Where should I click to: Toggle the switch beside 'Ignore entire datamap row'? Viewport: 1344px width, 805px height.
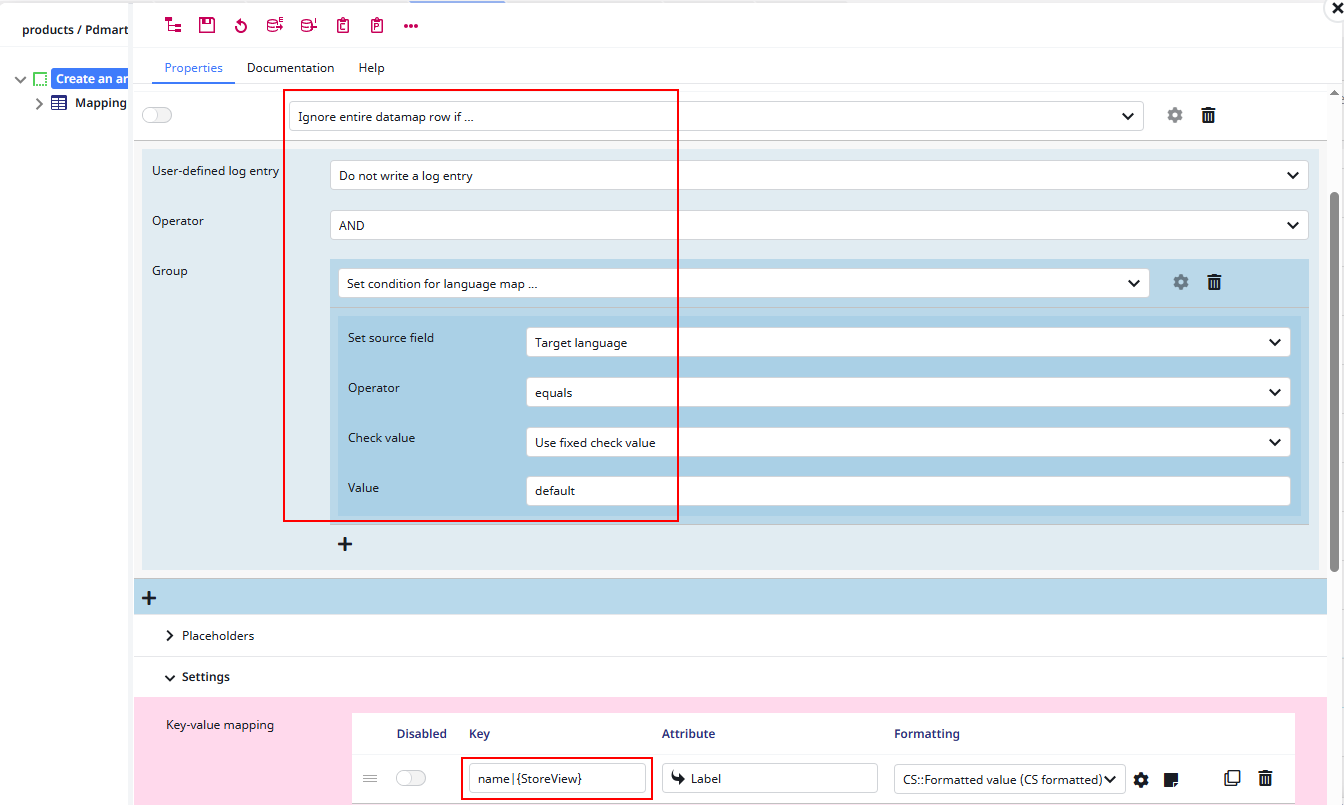tap(157, 115)
